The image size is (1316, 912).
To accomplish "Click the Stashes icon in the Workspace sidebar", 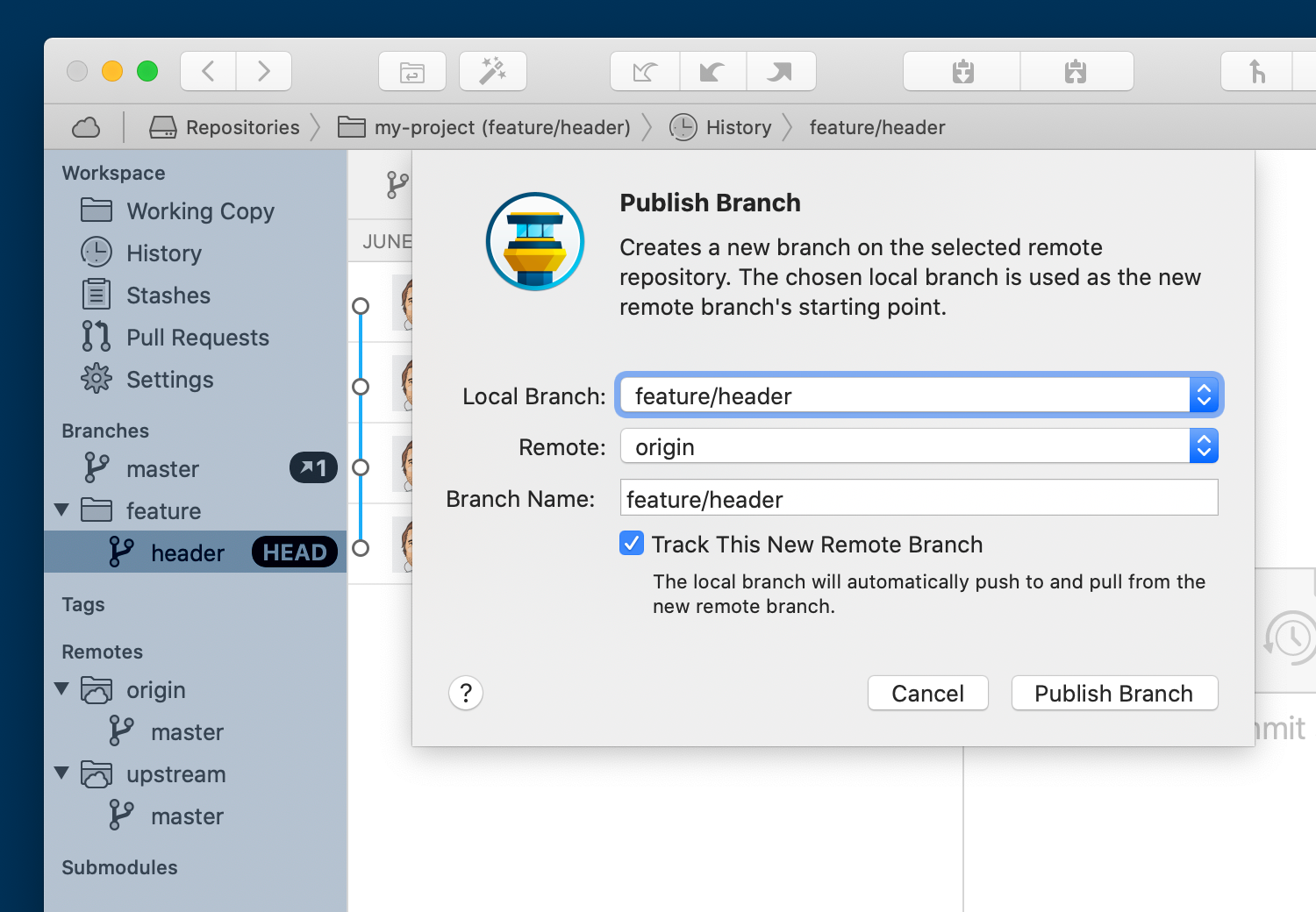I will 96,295.
